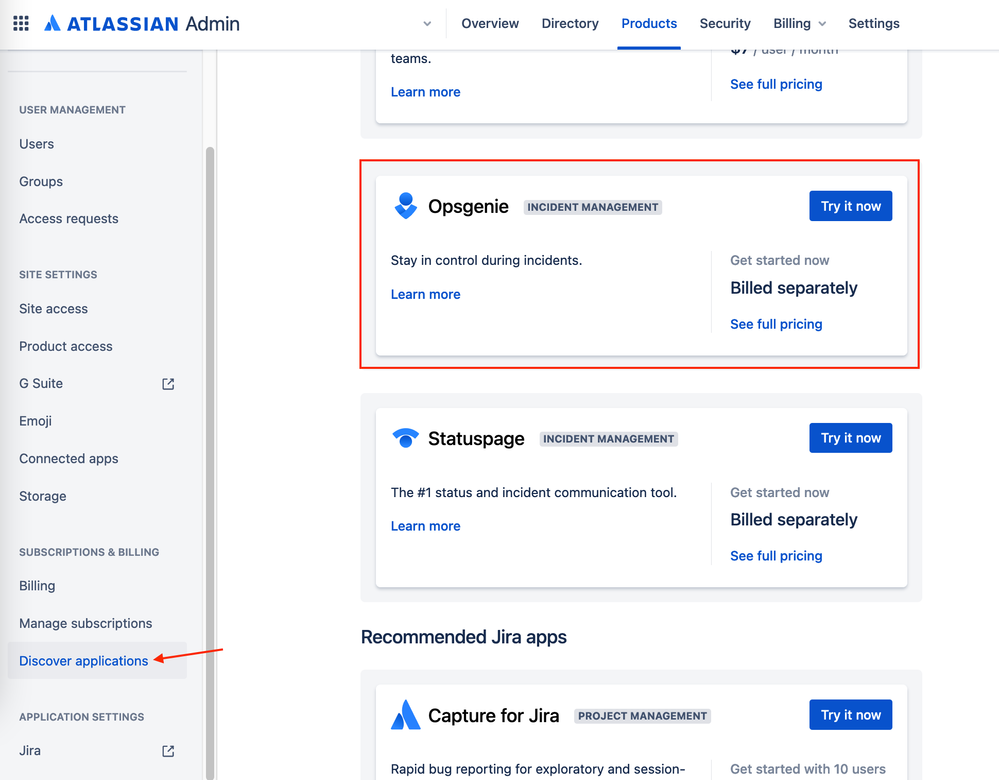
Task: Open See full pricing for Opsgenie
Action: [776, 324]
